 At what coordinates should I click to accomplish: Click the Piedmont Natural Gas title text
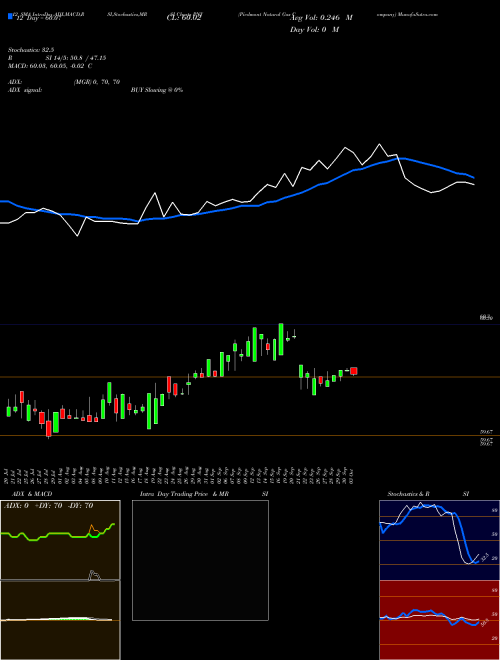click(x=268, y=14)
